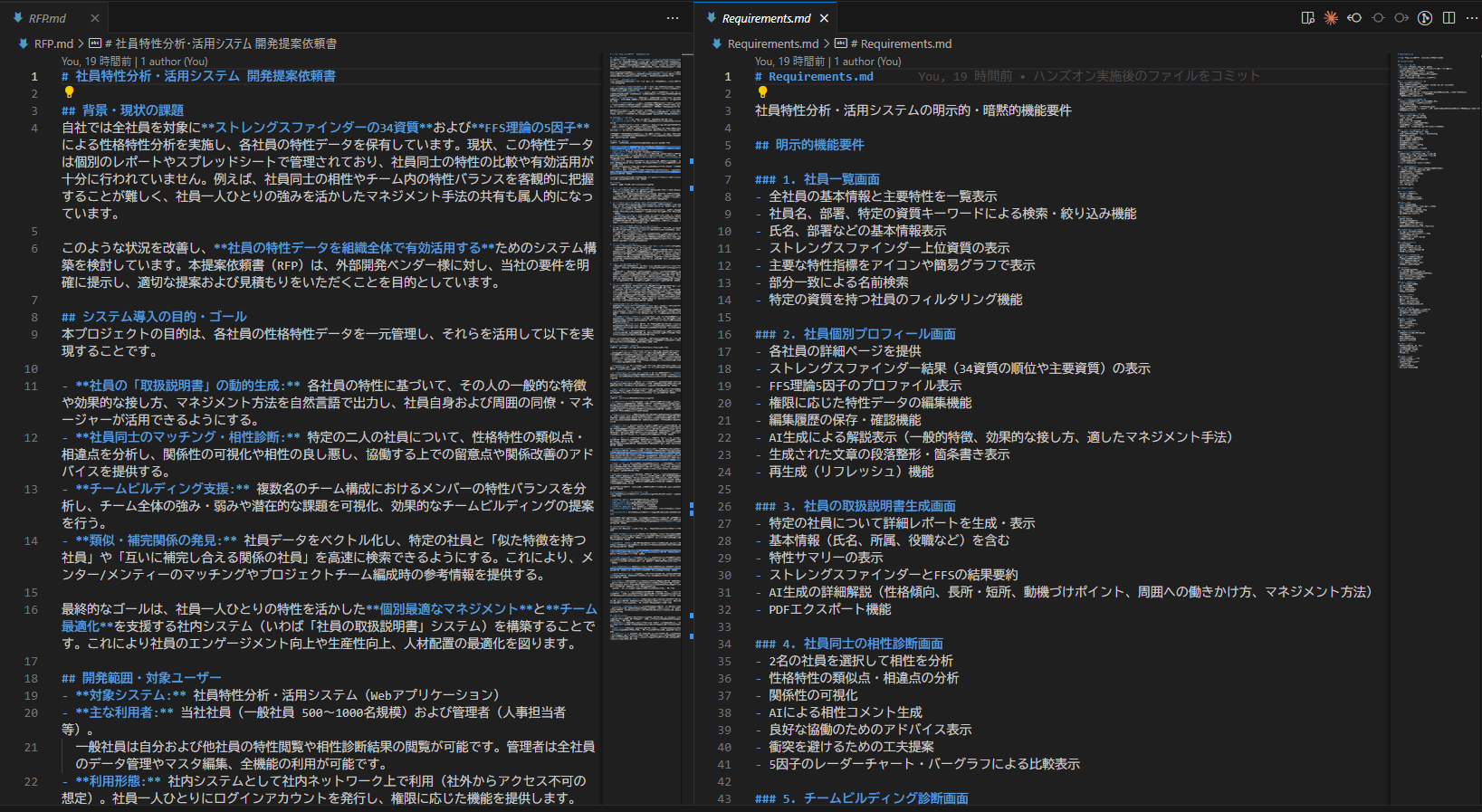Click line '再生成（リフレッシュ）機能'

coord(851,472)
